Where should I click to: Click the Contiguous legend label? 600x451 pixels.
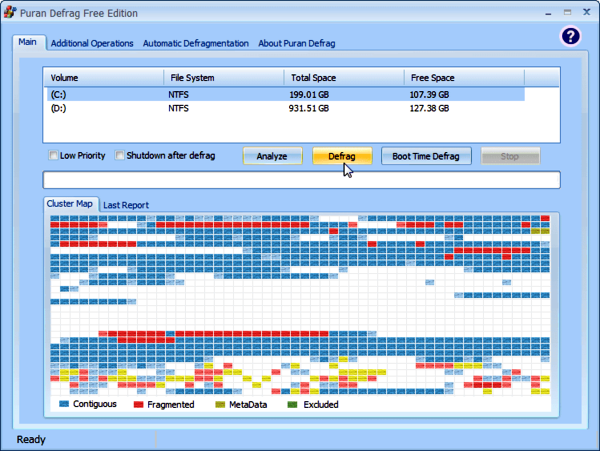click(95, 404)
